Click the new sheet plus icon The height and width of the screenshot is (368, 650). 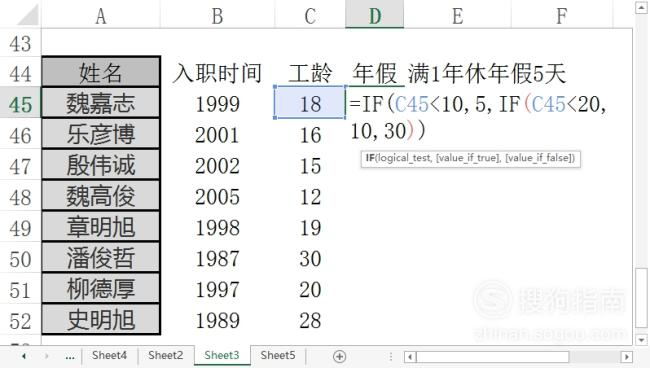(340, 356)
